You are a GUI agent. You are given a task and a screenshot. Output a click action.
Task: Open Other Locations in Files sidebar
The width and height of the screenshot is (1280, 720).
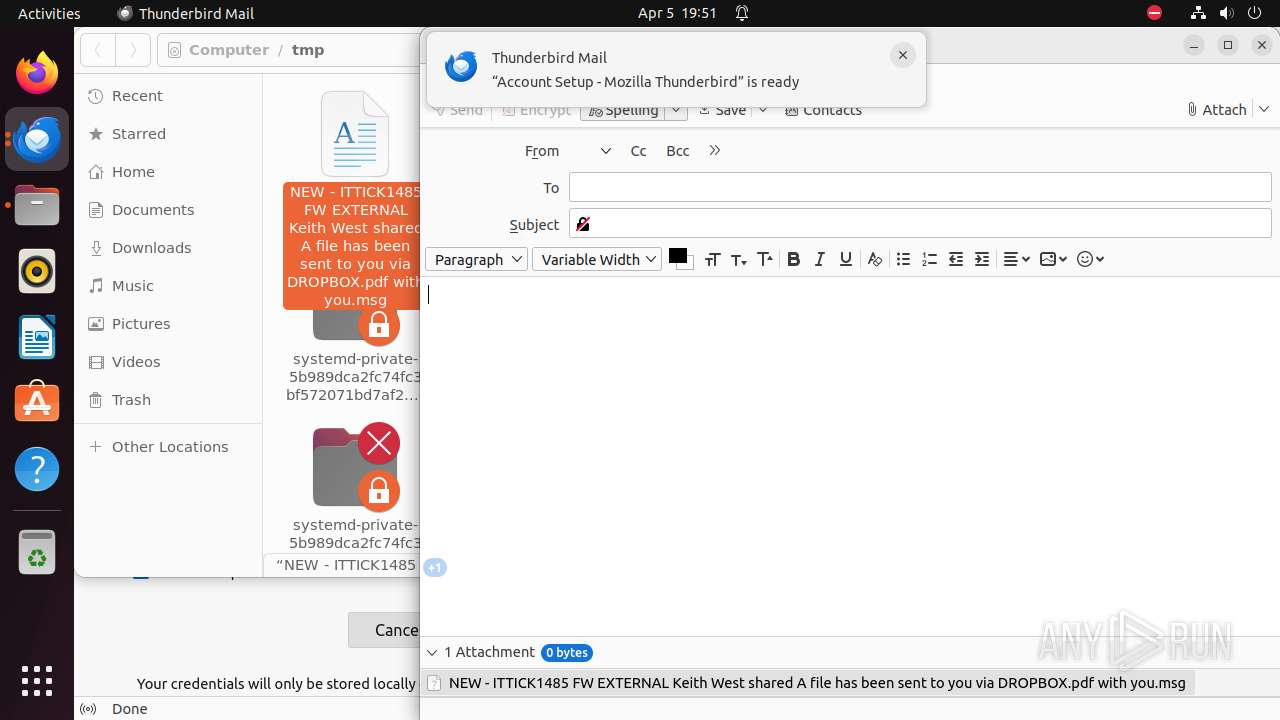(168, 447)
